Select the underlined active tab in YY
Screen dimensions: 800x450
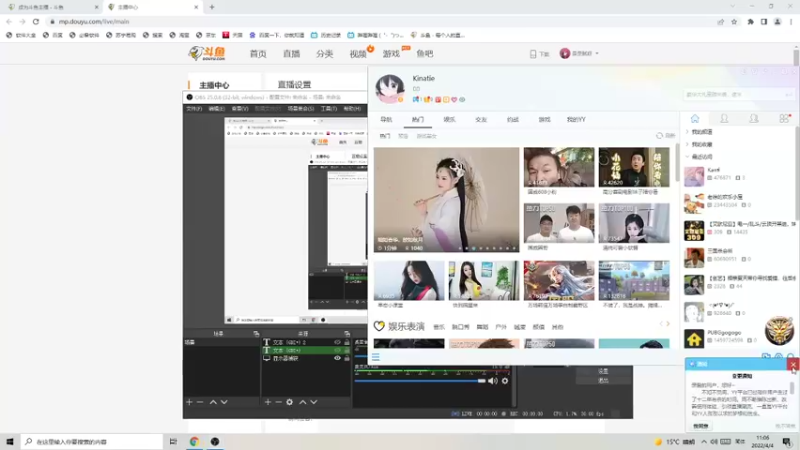418,119
